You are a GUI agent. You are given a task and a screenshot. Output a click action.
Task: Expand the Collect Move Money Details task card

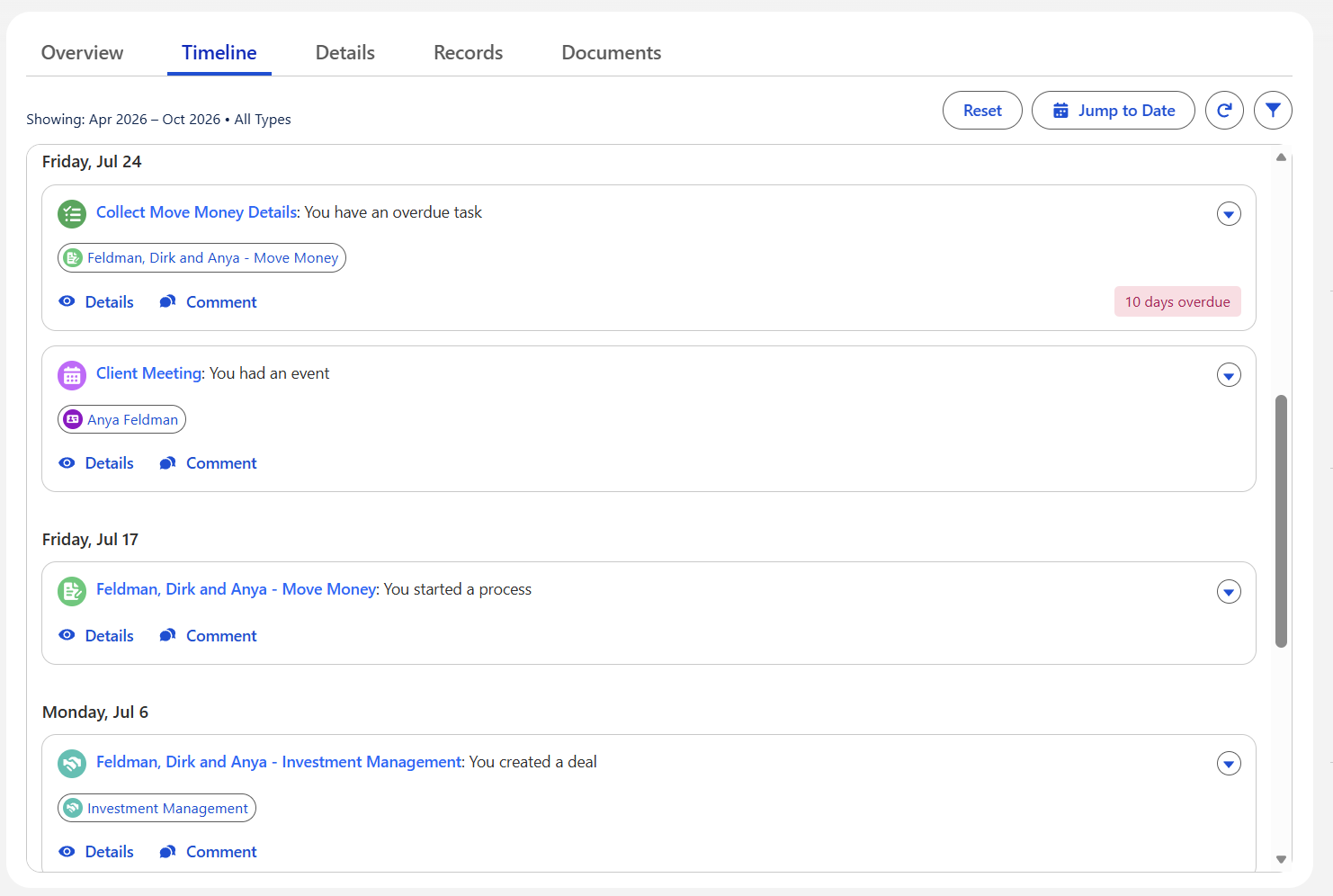(x=1229, y=214)
